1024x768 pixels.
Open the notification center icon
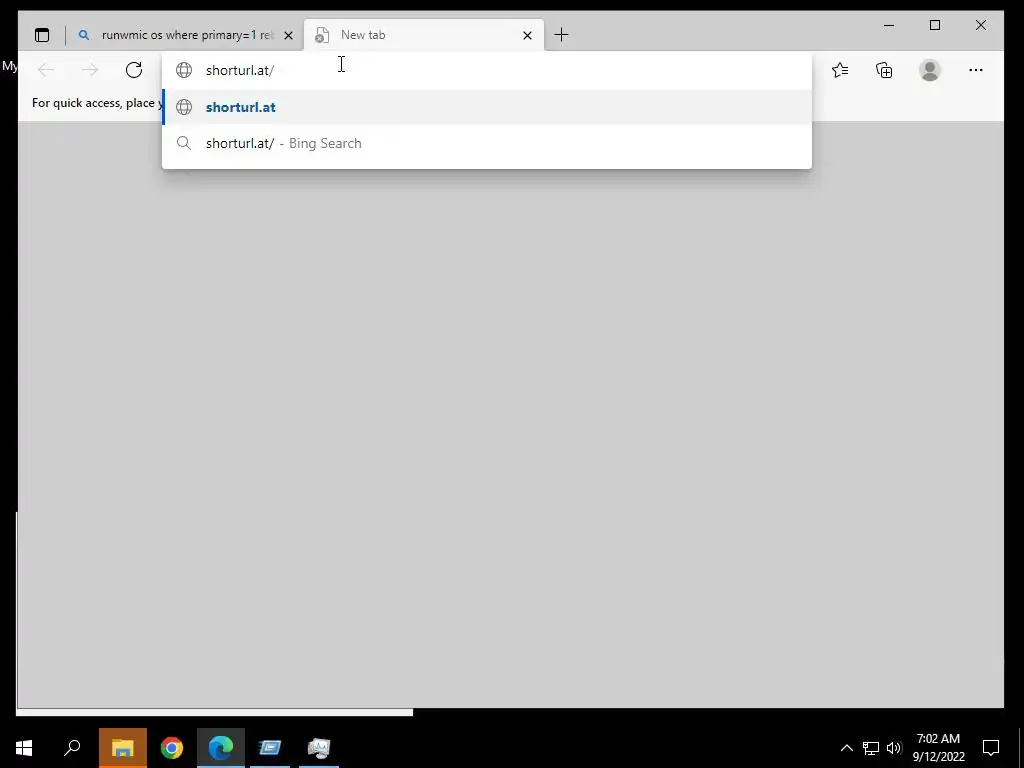point(991,748)
